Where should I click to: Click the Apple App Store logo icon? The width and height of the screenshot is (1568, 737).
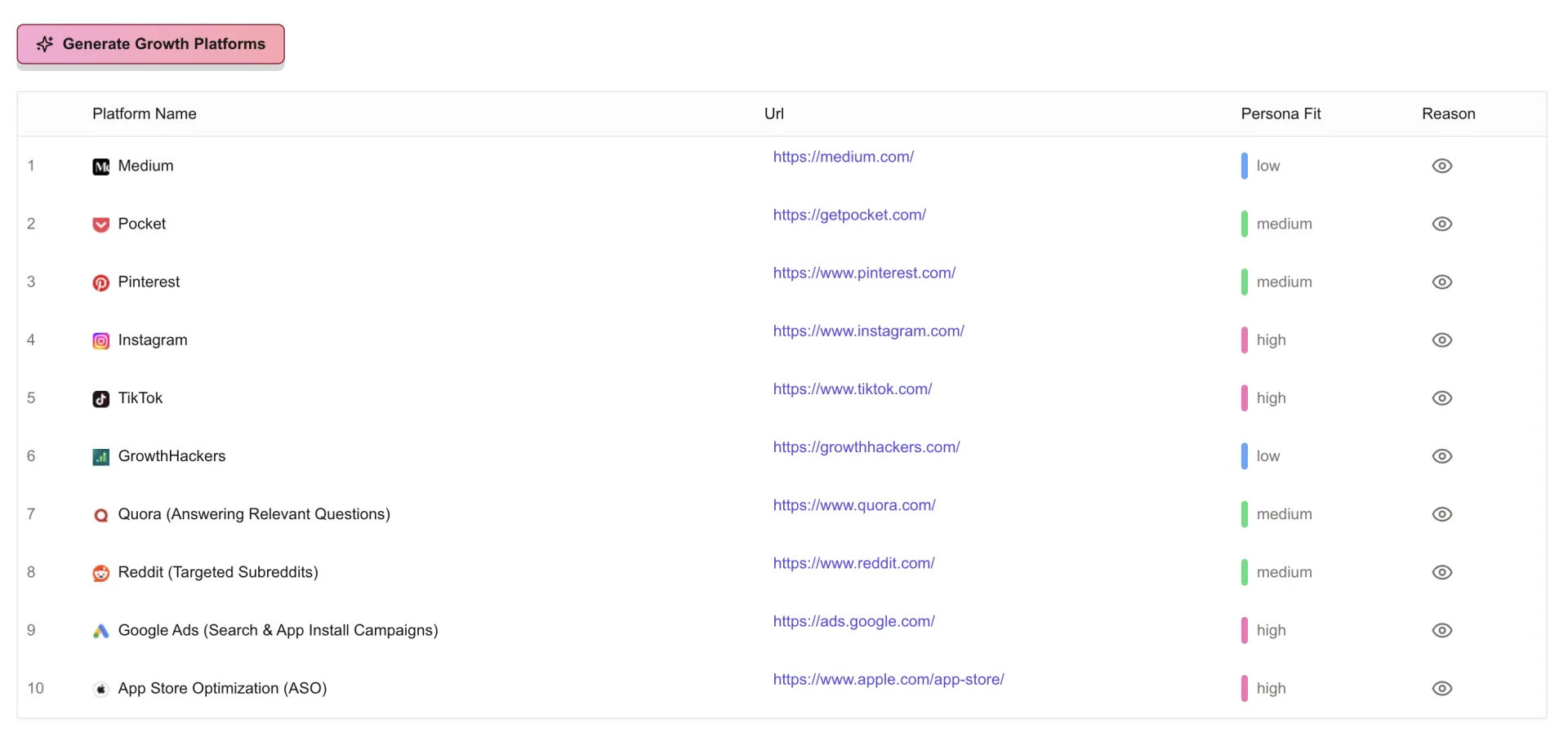(100, 689)
